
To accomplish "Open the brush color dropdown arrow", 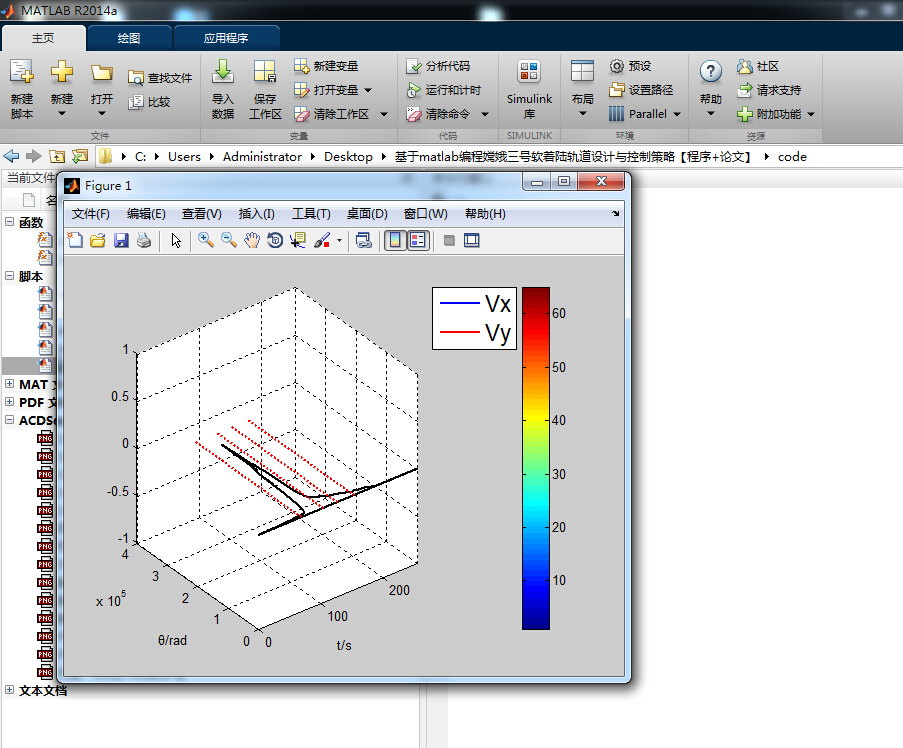I will pyautogui.click(x=339, y=240).
